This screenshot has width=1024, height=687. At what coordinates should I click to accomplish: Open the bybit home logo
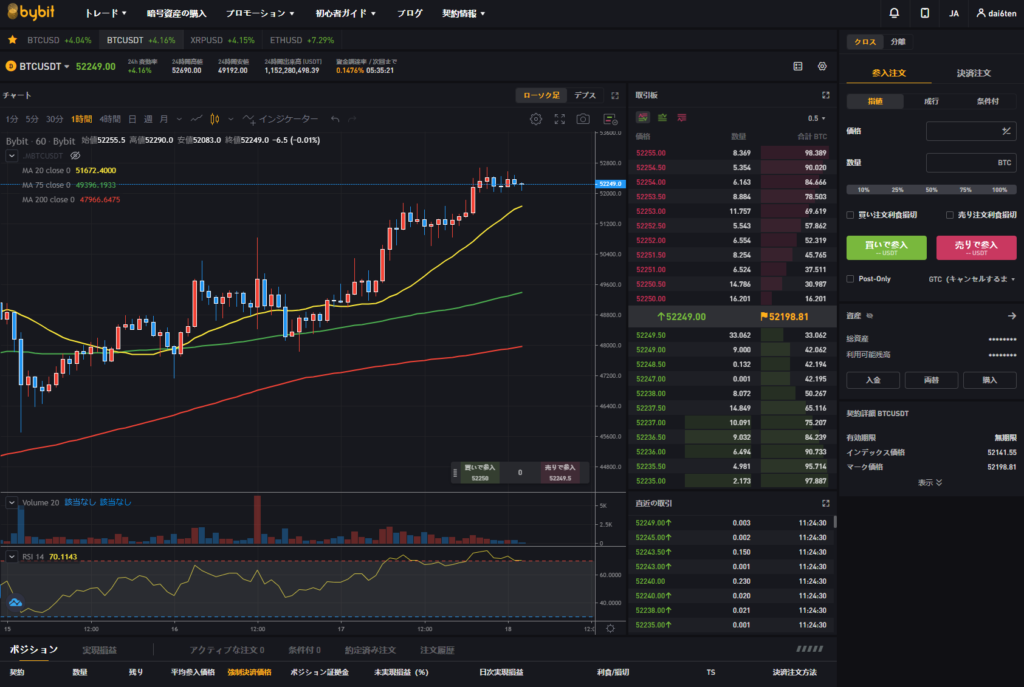tap(31, 12)
